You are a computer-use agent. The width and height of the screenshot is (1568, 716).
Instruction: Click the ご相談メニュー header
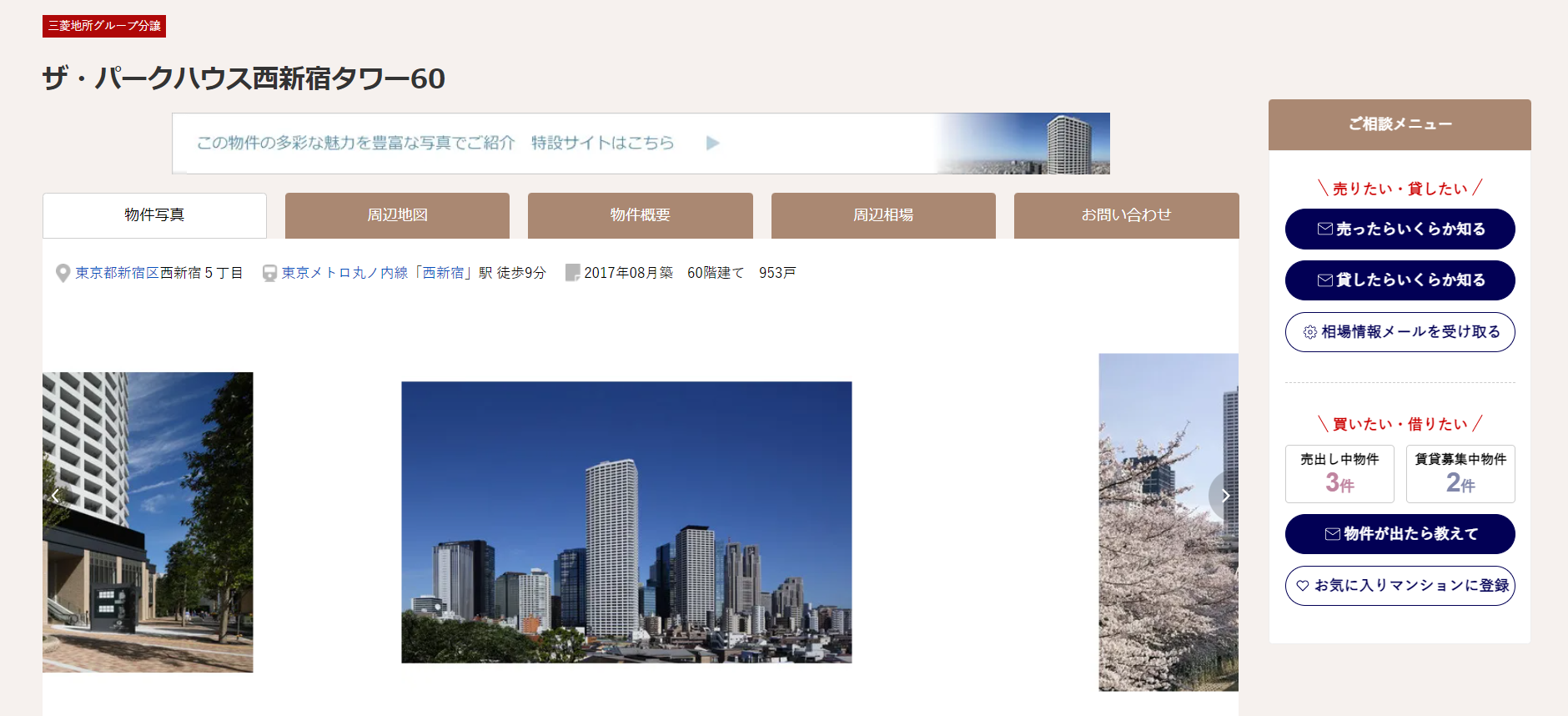pyautogui.click(x=1400, y=124)
